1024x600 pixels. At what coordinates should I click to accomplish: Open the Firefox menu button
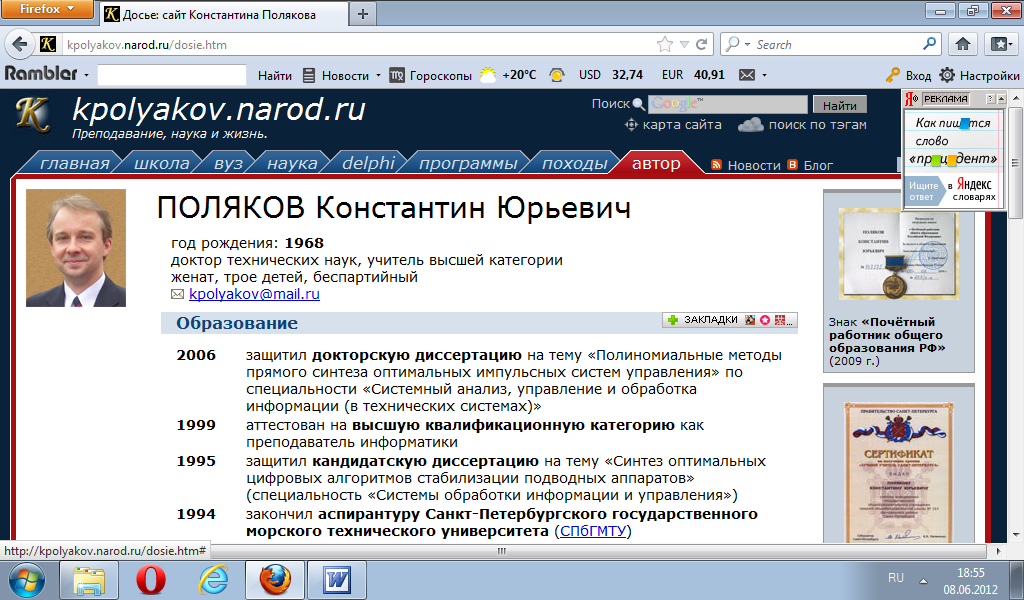click(47, 9)
